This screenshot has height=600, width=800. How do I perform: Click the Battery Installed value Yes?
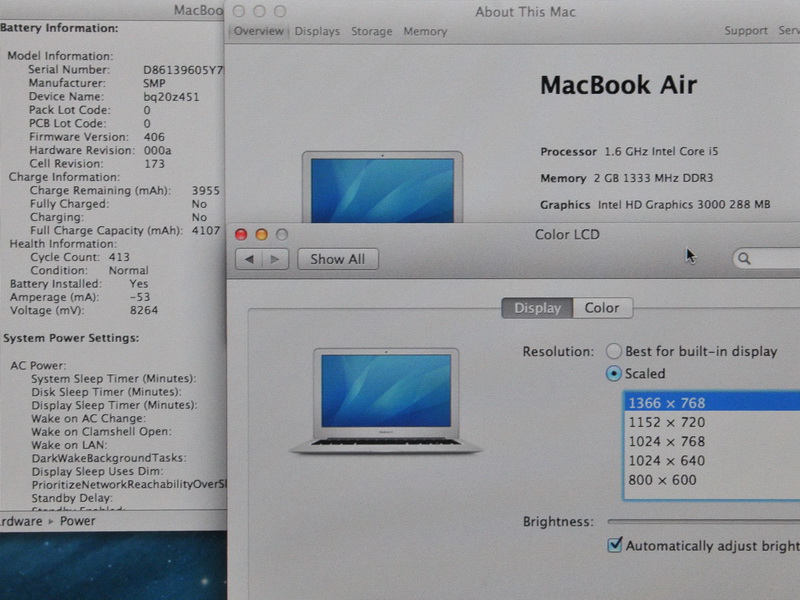point(138,284)
